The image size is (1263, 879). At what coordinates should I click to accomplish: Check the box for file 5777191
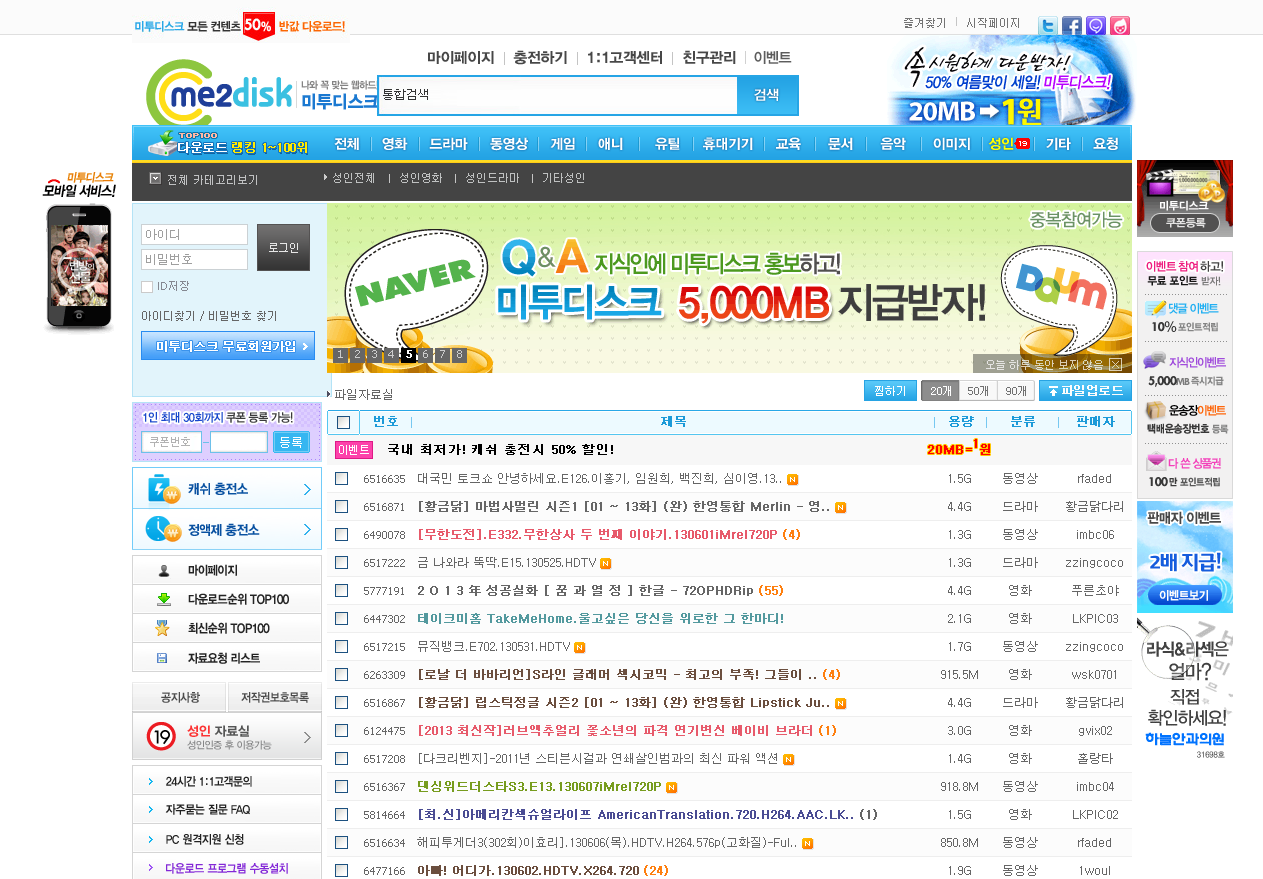[341, 591]
